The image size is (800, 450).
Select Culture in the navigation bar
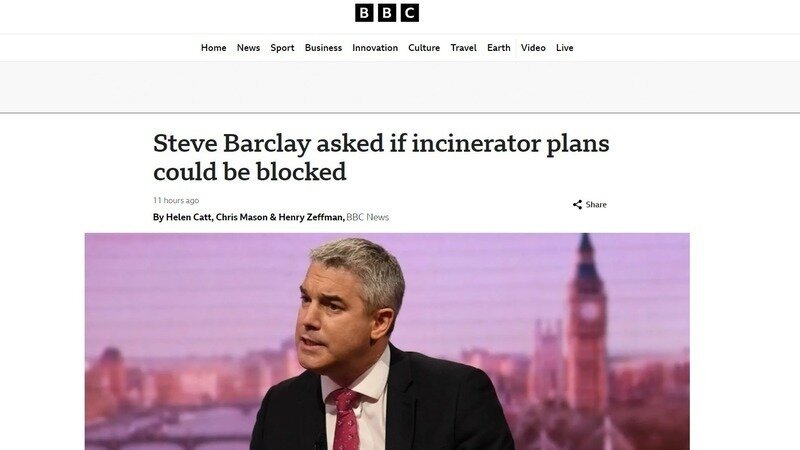[x=423, y=47]
